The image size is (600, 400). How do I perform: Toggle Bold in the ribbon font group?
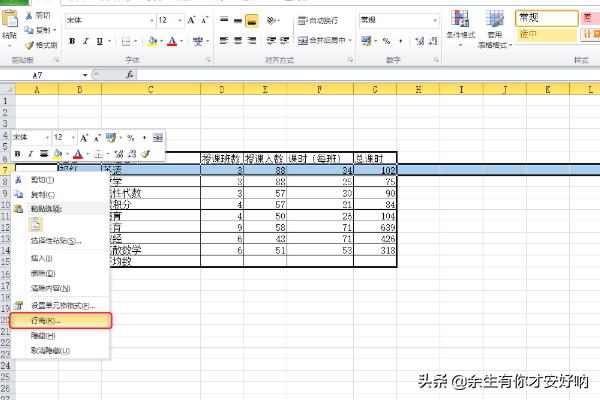(72, 41)
